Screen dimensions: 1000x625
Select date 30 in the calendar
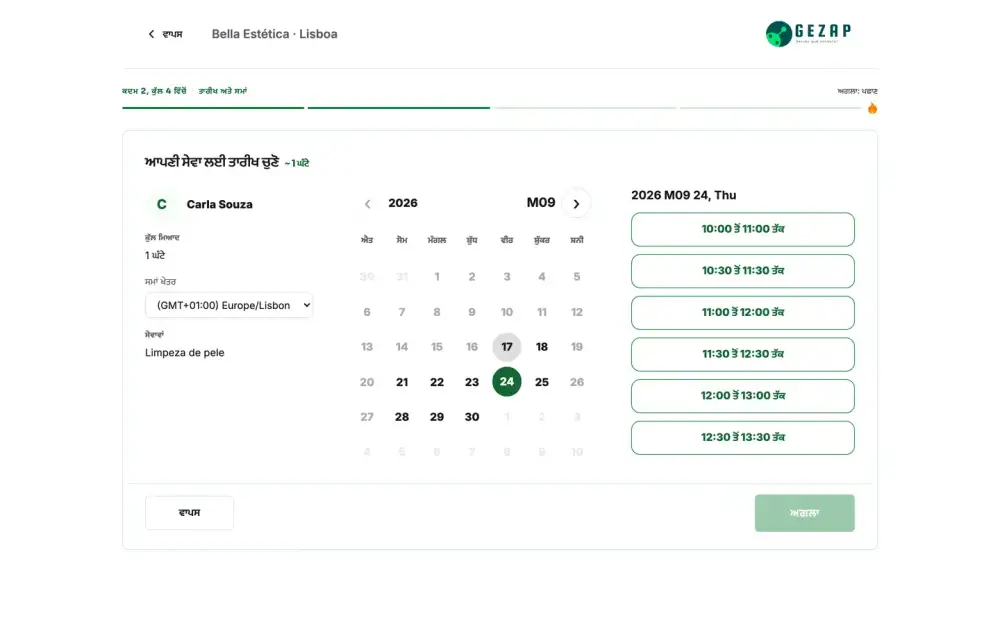coord(471,416)
